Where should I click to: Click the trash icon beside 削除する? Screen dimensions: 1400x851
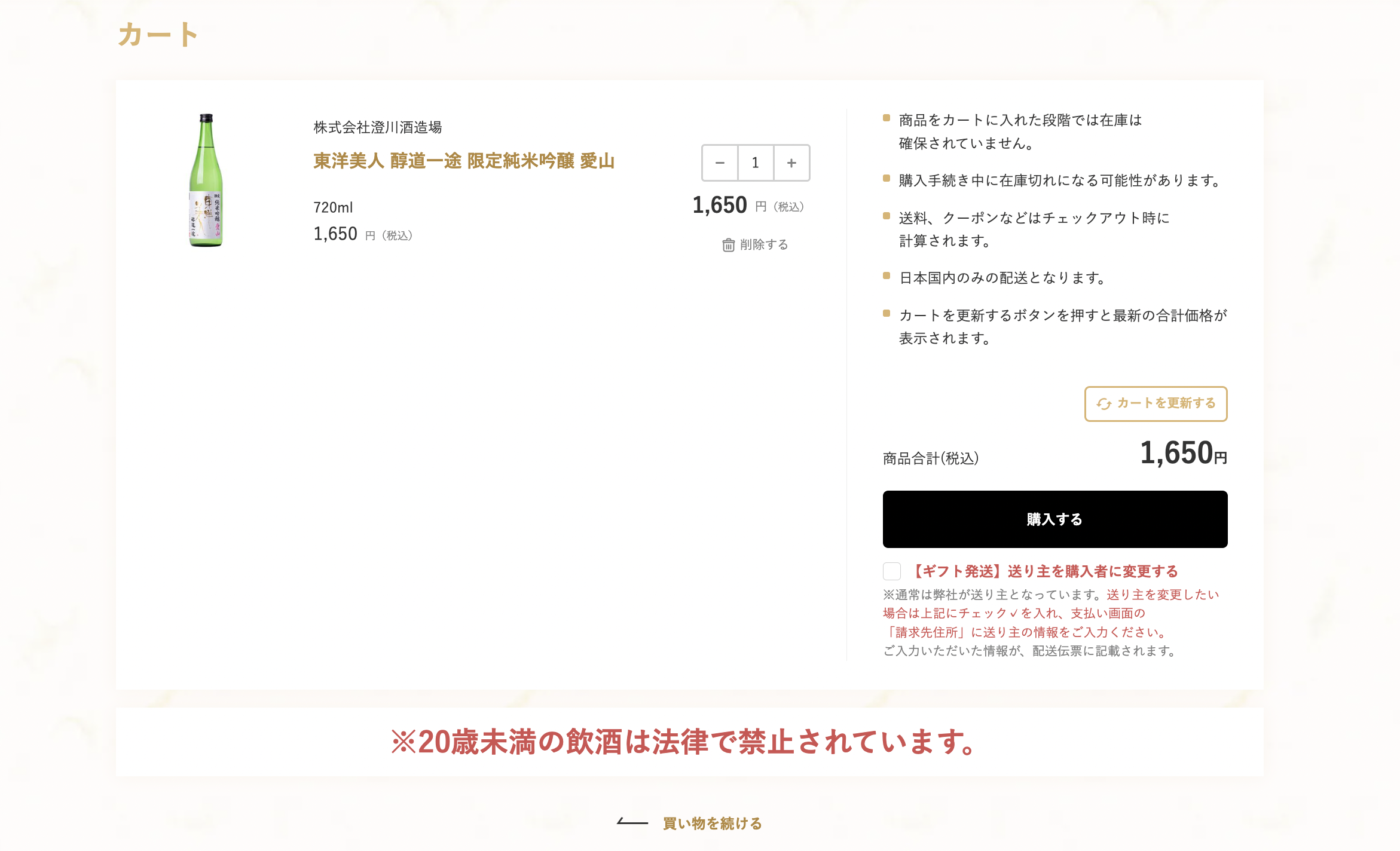(728, 245)
